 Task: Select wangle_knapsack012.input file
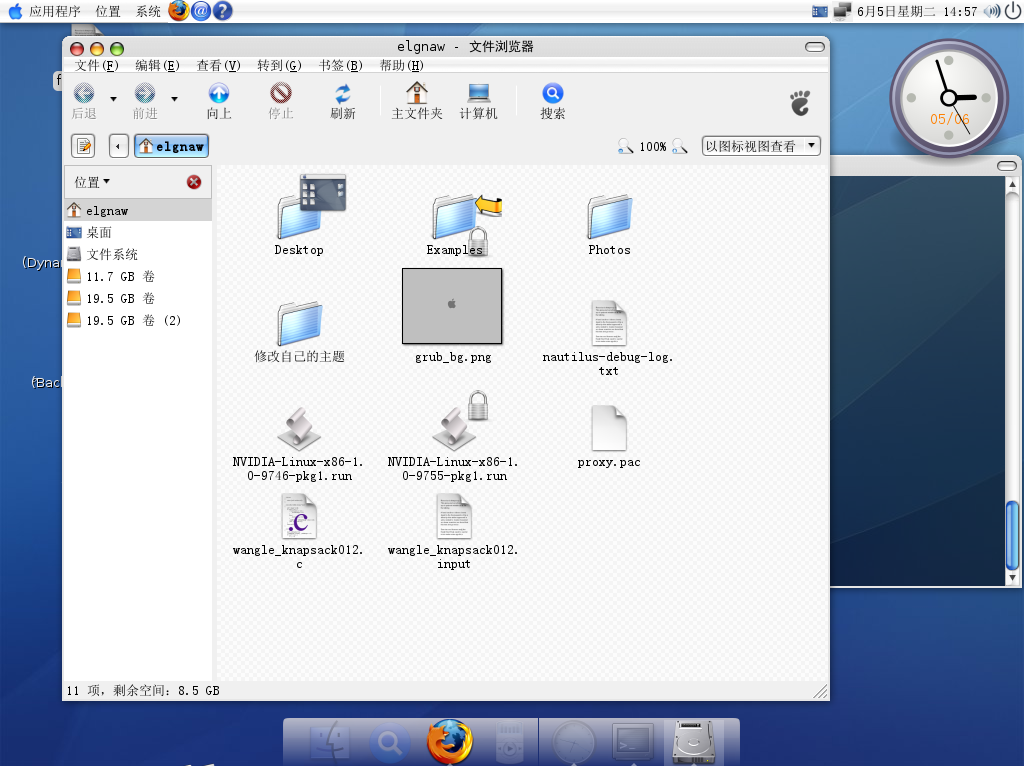pos(454,517)
